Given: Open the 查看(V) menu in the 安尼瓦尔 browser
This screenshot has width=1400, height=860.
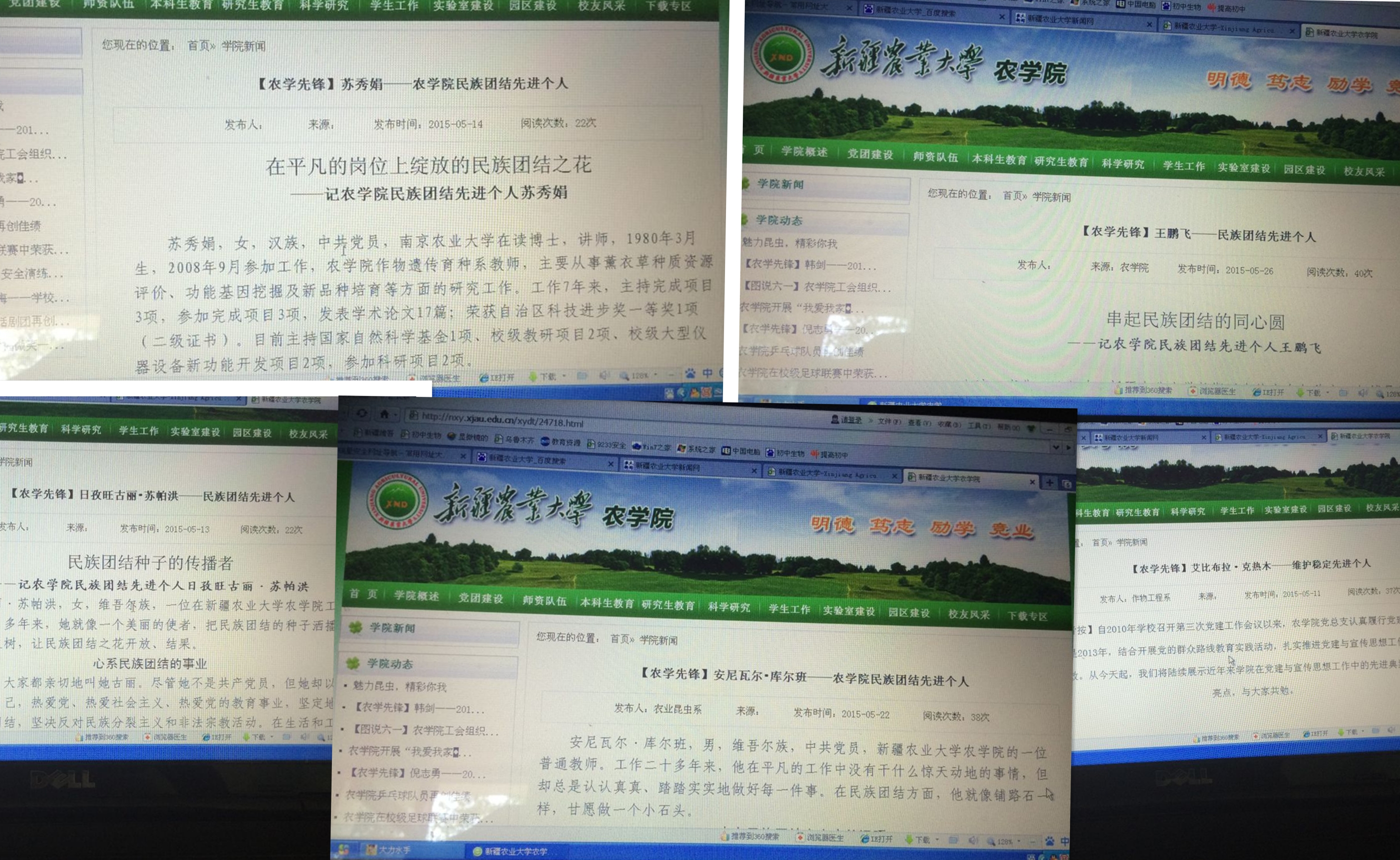Looking at the screenshot, I should (x=919, y=422).
